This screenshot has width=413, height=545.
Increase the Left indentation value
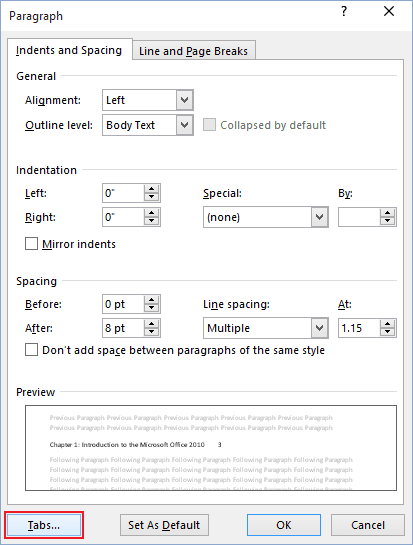point(152,189)
